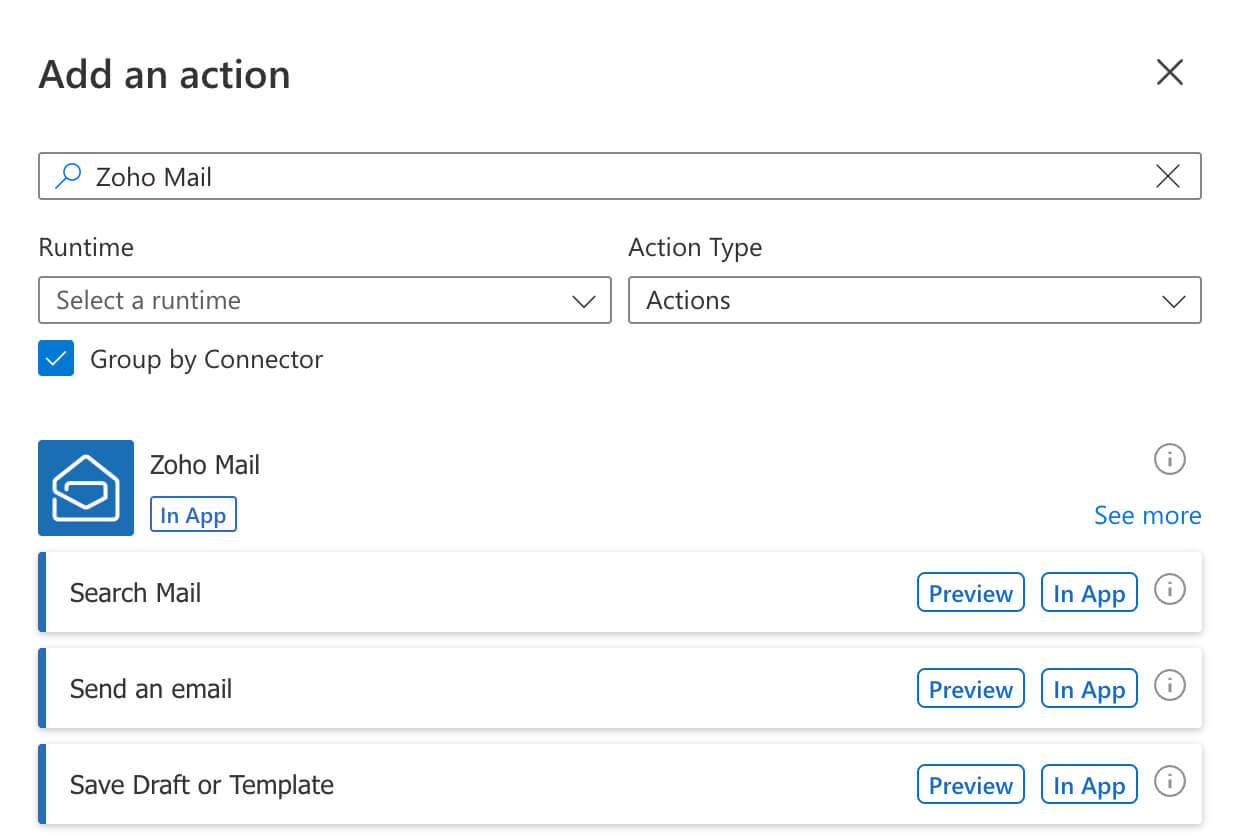Click the info icon for Zoho Mail connector
Viewport: 1250px width, 836px height.
pyautogui.click(x=1169, y=459)
